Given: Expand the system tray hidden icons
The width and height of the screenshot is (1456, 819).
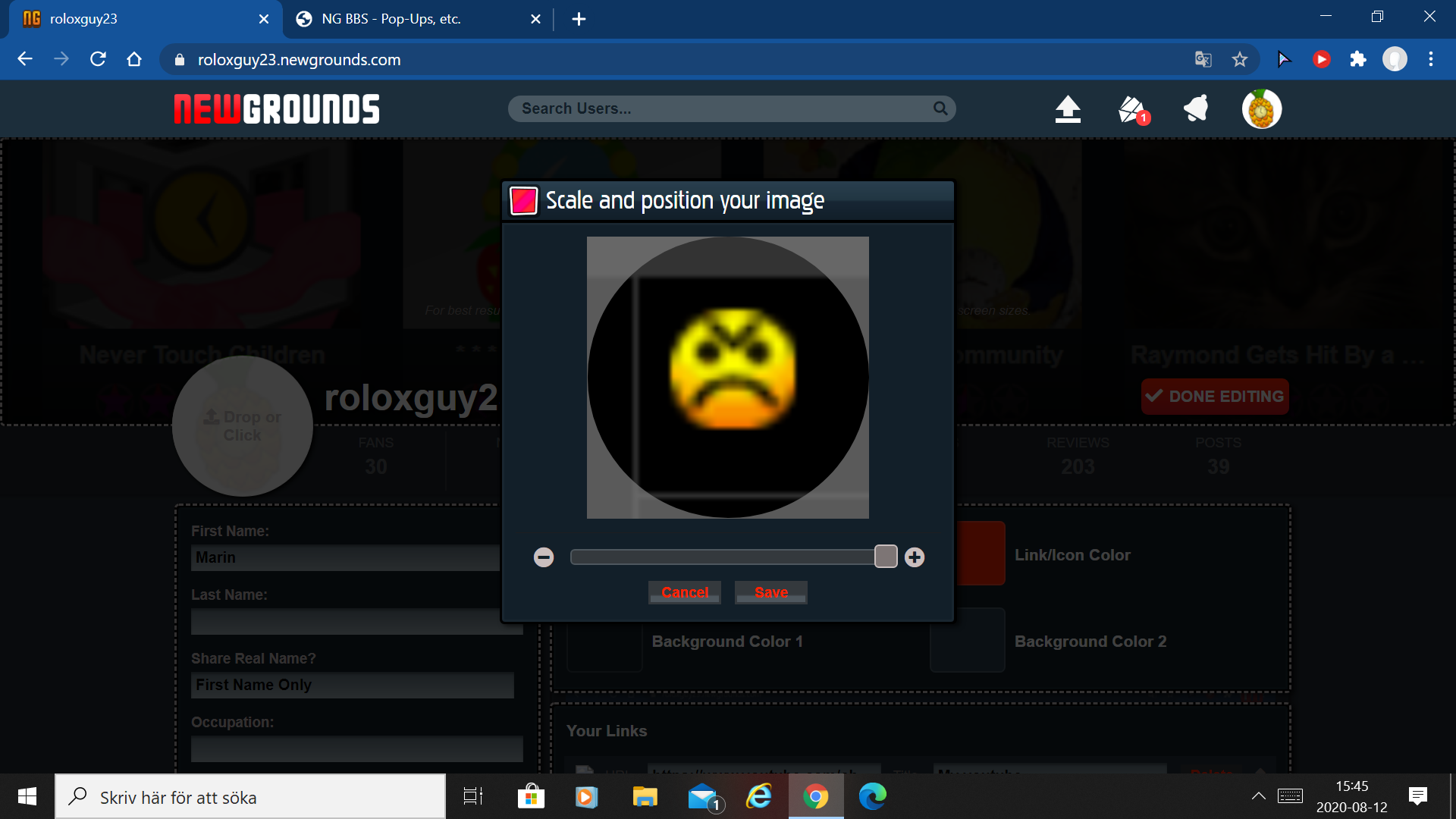Looking at the screenshot, I should [1258, 796].
